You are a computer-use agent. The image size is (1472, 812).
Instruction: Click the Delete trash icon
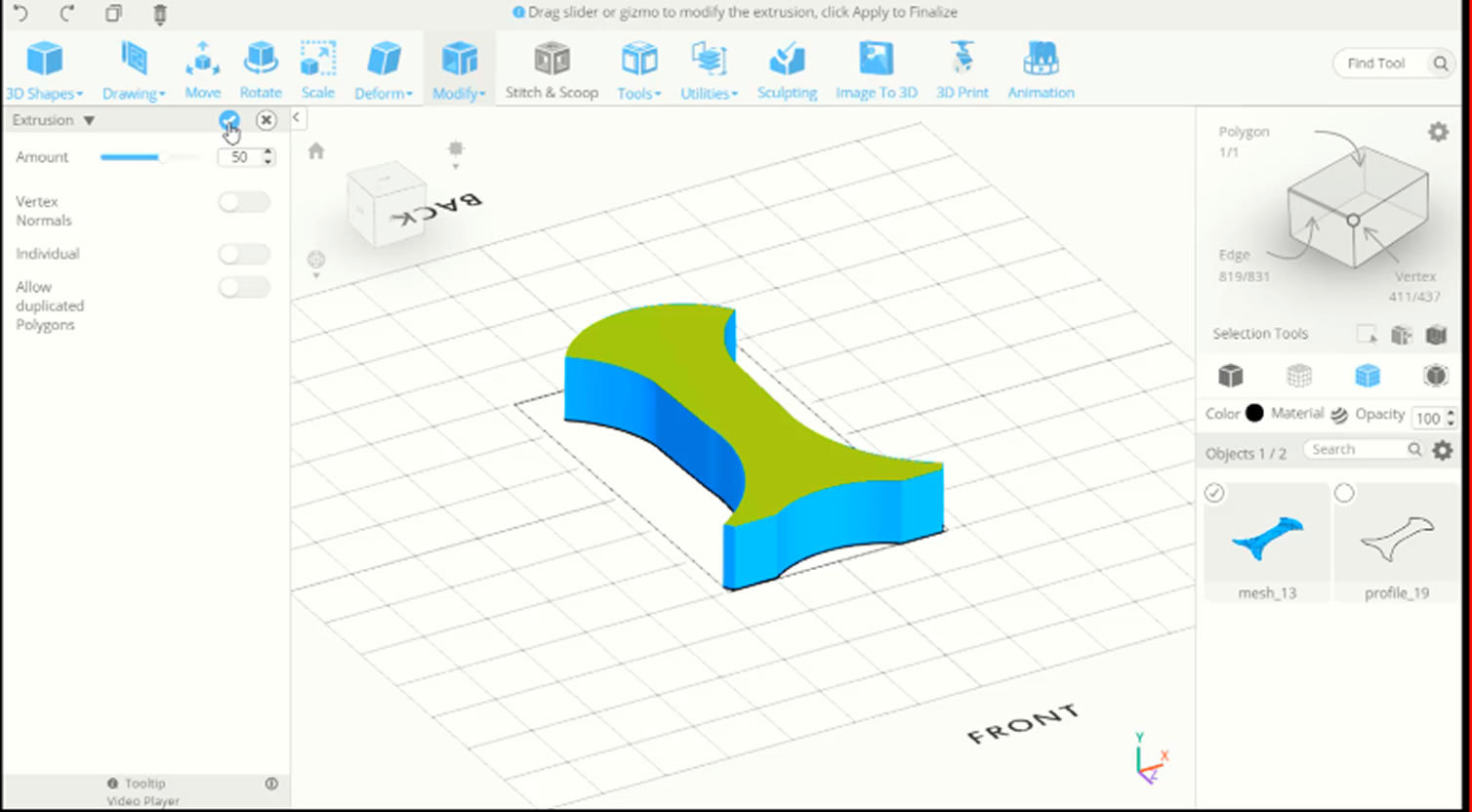point(160,14)
